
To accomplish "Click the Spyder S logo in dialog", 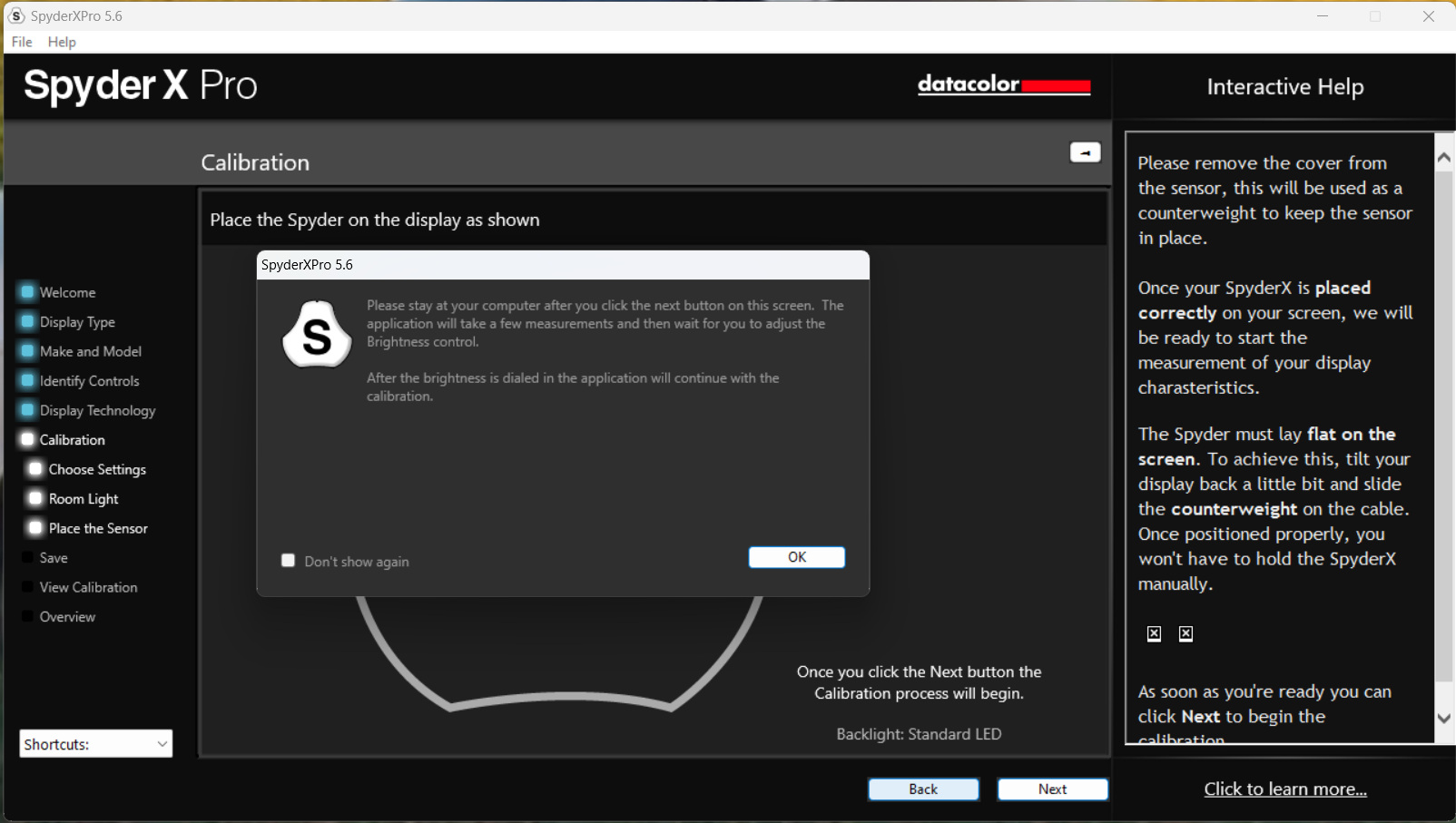I will [x=317, y=334].
